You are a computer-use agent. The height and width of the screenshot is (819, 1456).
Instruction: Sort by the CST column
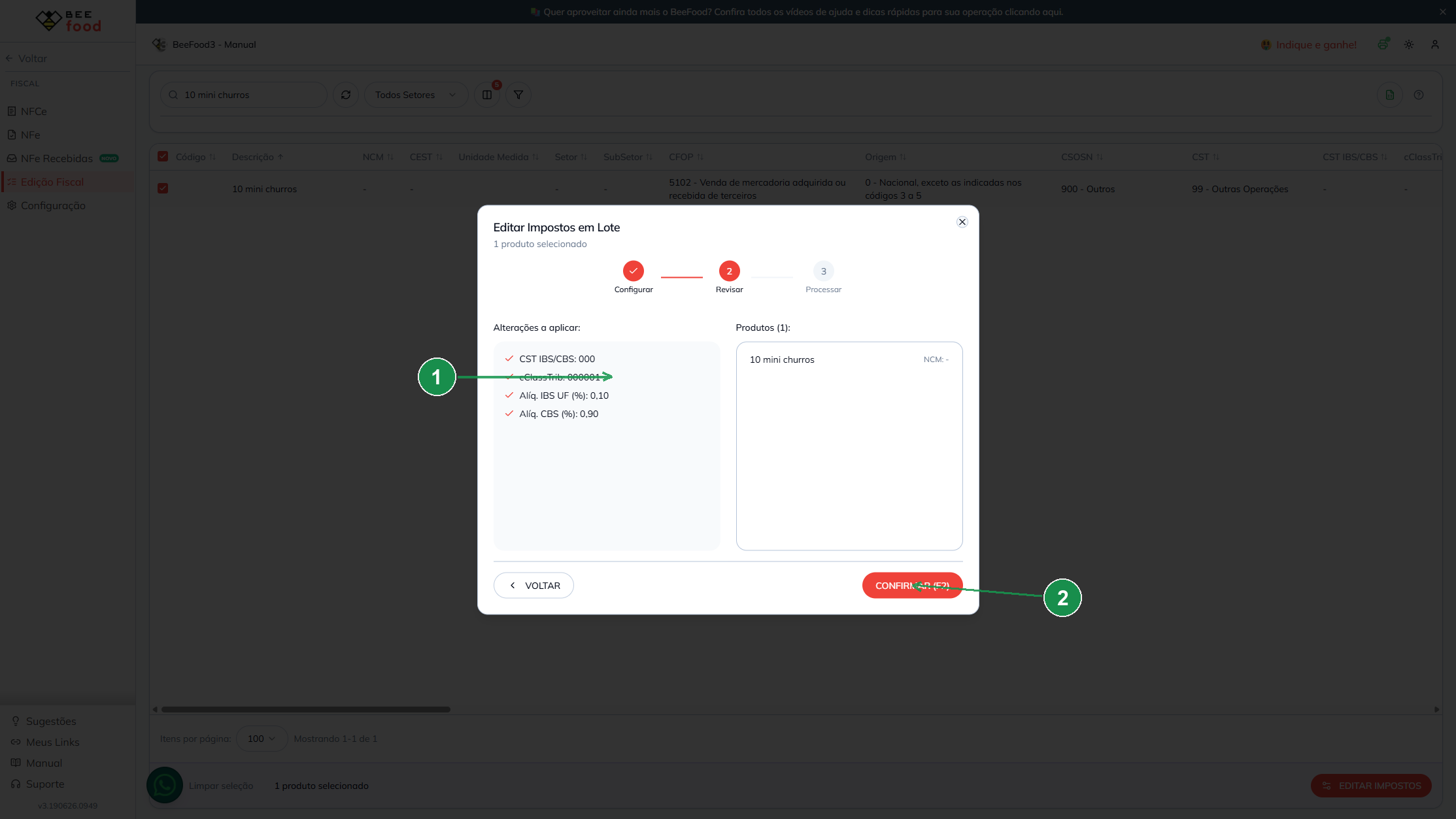pos(1206,157)
